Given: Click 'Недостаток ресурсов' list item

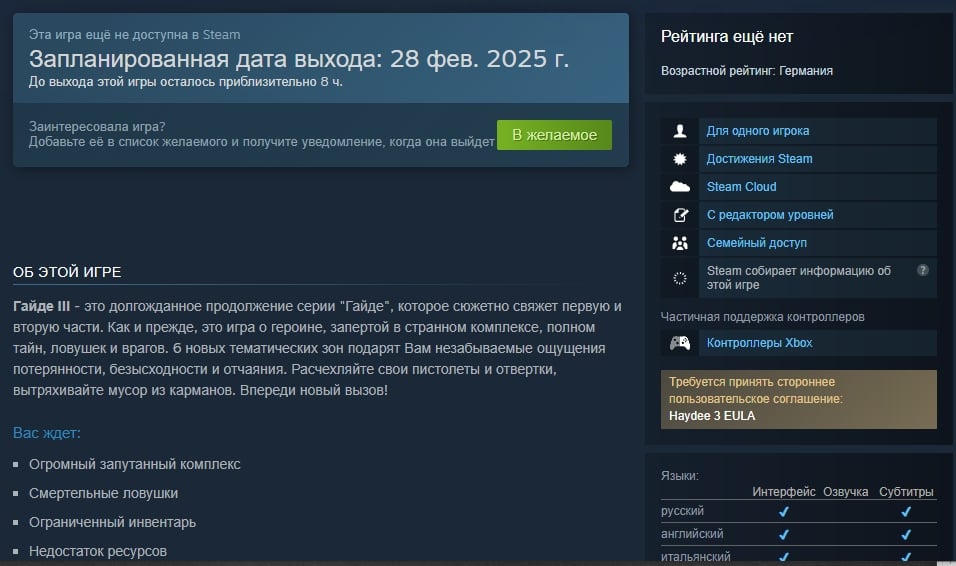Looking at the screenshot, I should pos(98,551).
